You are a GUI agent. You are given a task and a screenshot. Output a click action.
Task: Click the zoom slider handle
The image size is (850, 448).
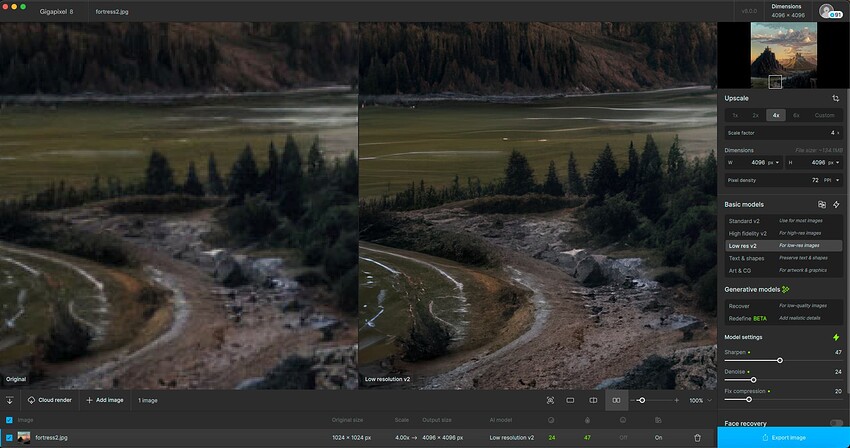click(642, 400)
